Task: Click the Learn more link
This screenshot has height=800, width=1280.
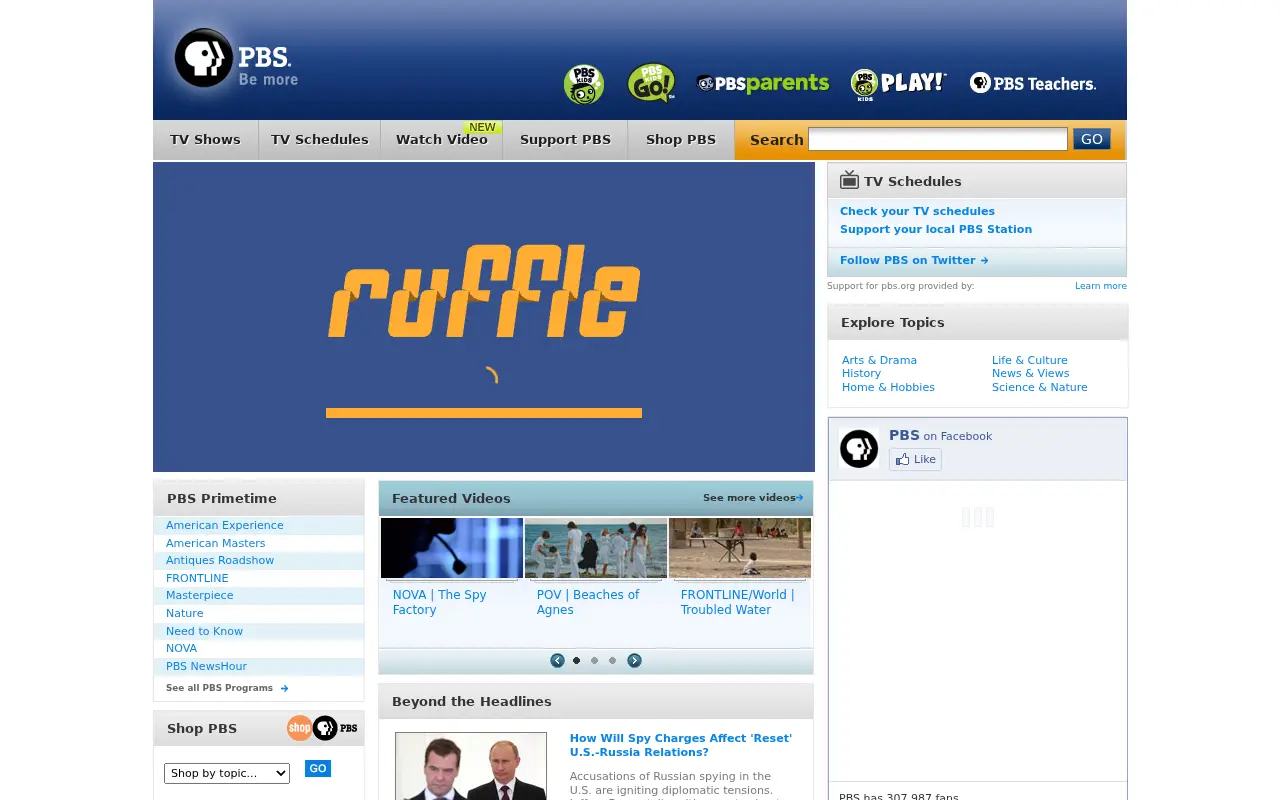Action: 1101,286
